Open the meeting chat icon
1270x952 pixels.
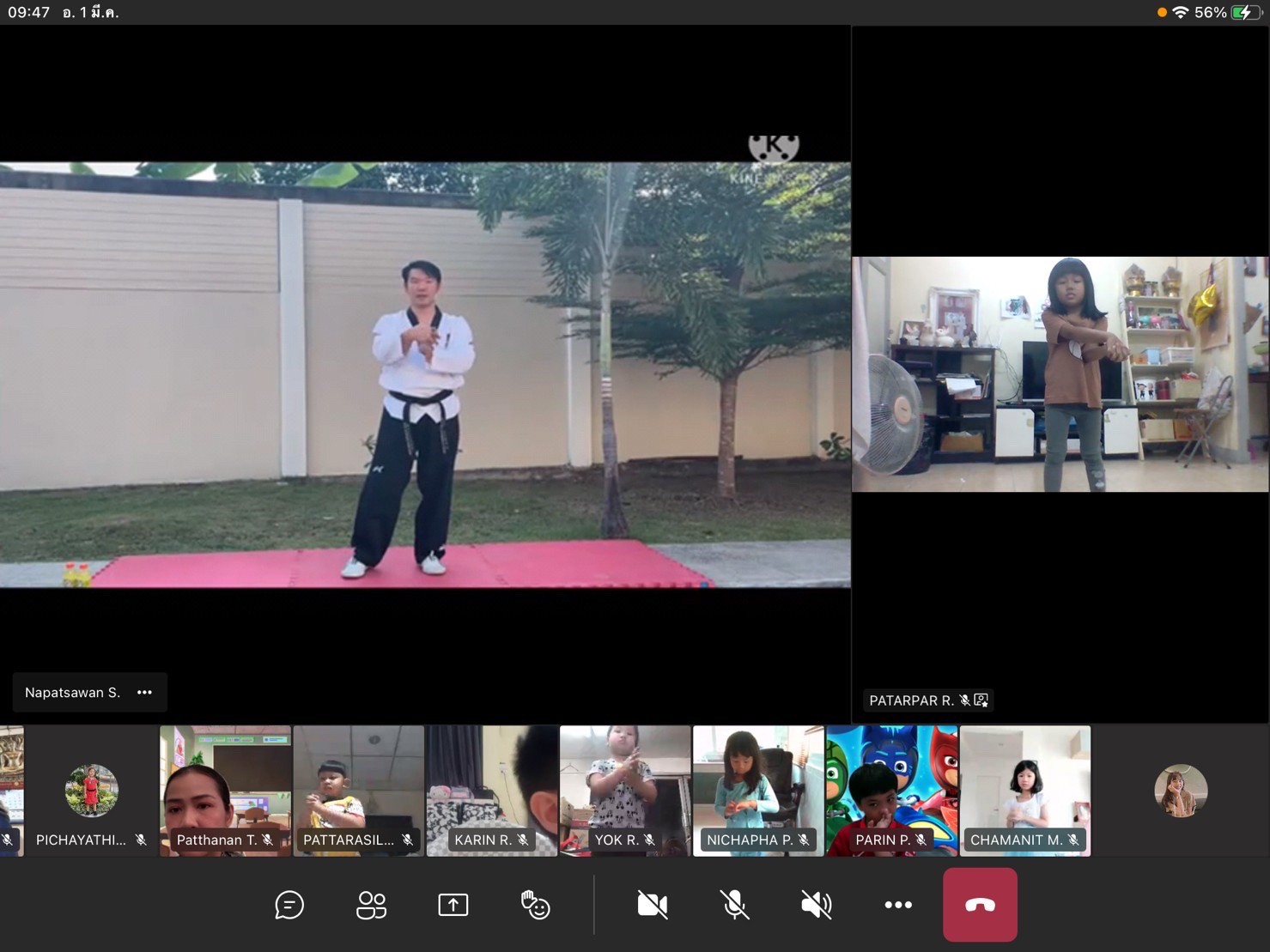[x=289, y=905]
